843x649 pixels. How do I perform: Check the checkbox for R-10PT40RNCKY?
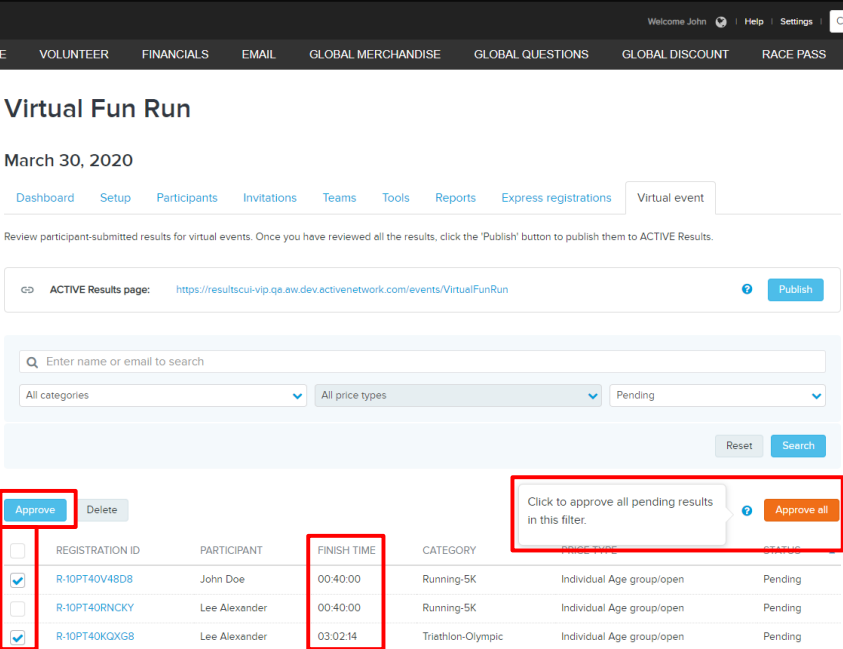(x=18, y=608)
